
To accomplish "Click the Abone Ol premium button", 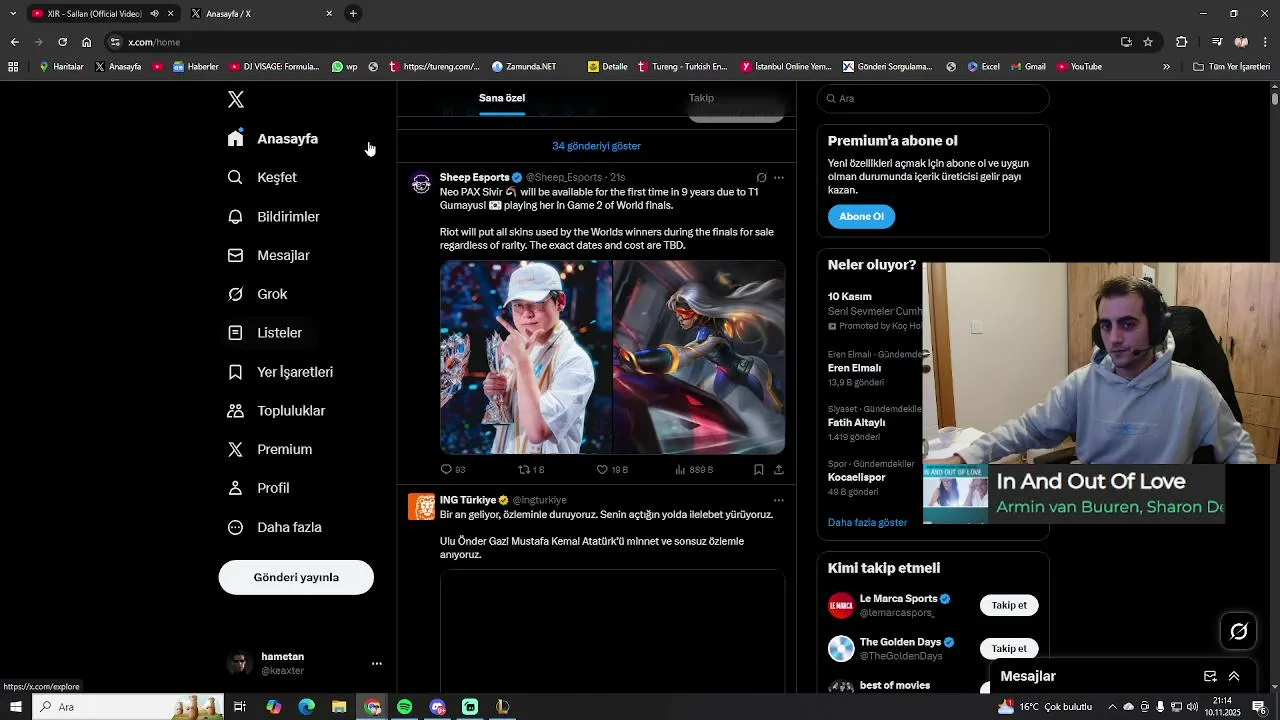I will (861, 216).
